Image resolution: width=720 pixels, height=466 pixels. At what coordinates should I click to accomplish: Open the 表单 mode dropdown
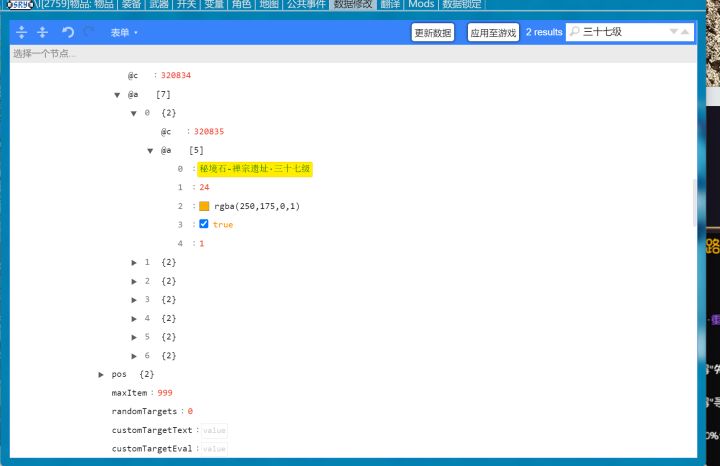pos(124,33)
